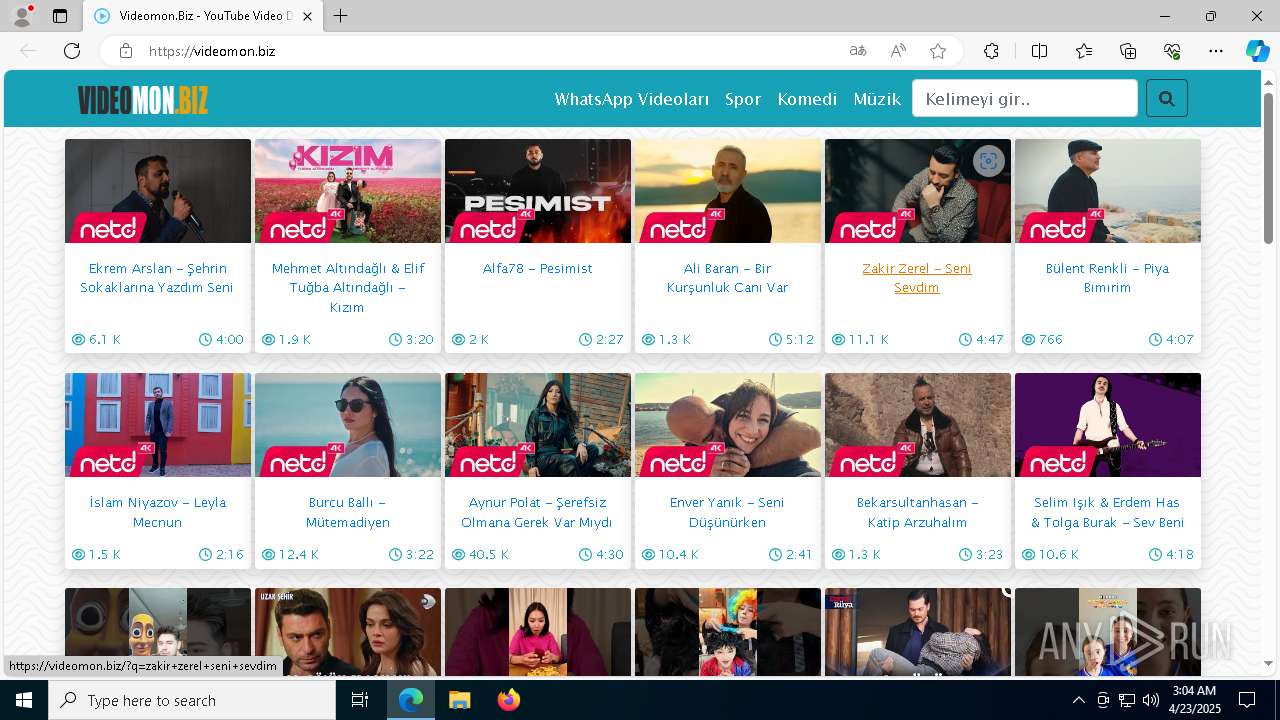This screenshot has width=1280, height=720.
Task: Click the translate page icon
Action: click(857, 51)
